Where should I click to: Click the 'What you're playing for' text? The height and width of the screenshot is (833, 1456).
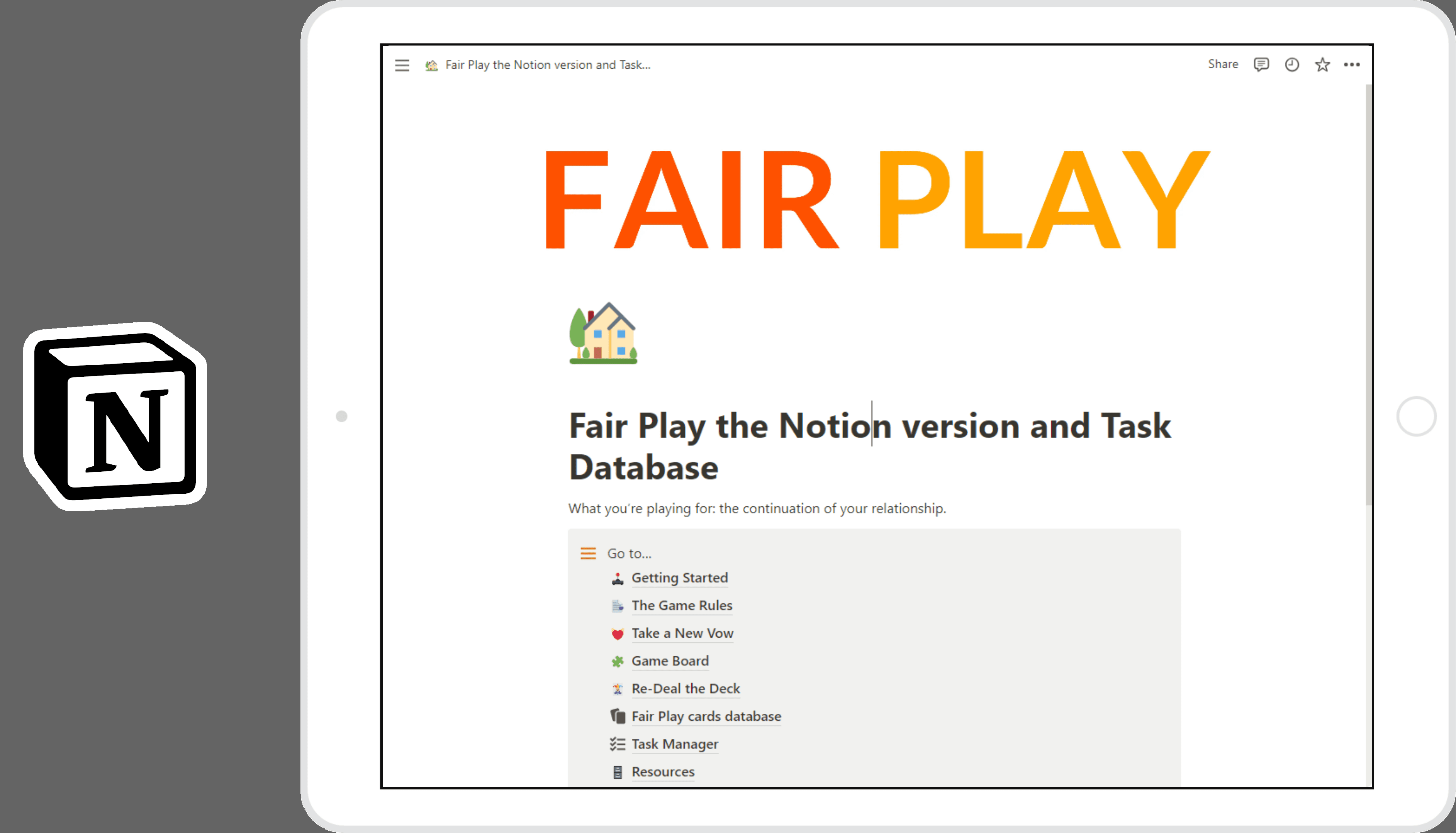757,508
